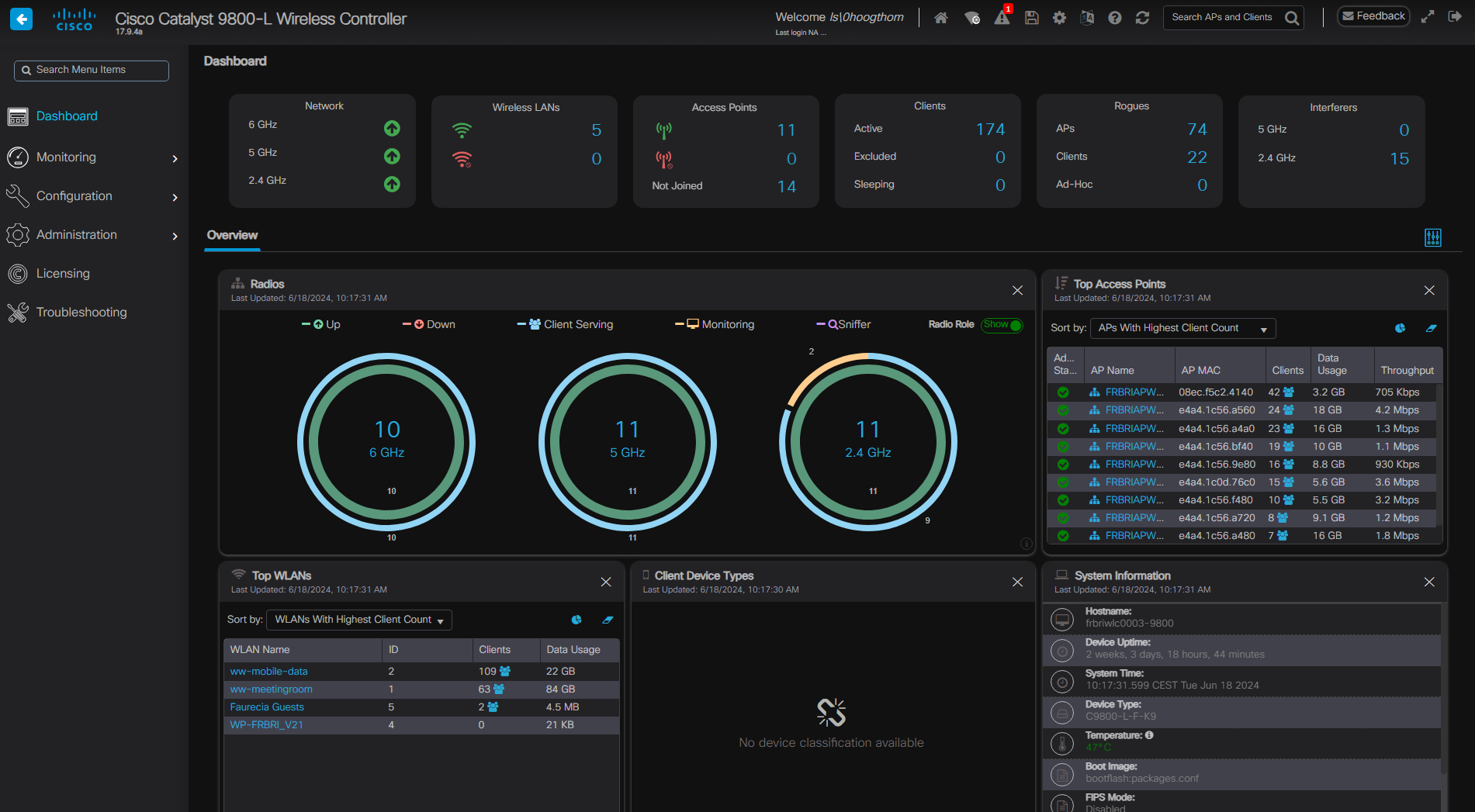Click the language translation icon
The image size is (1475, 812).
(1087, 17)
